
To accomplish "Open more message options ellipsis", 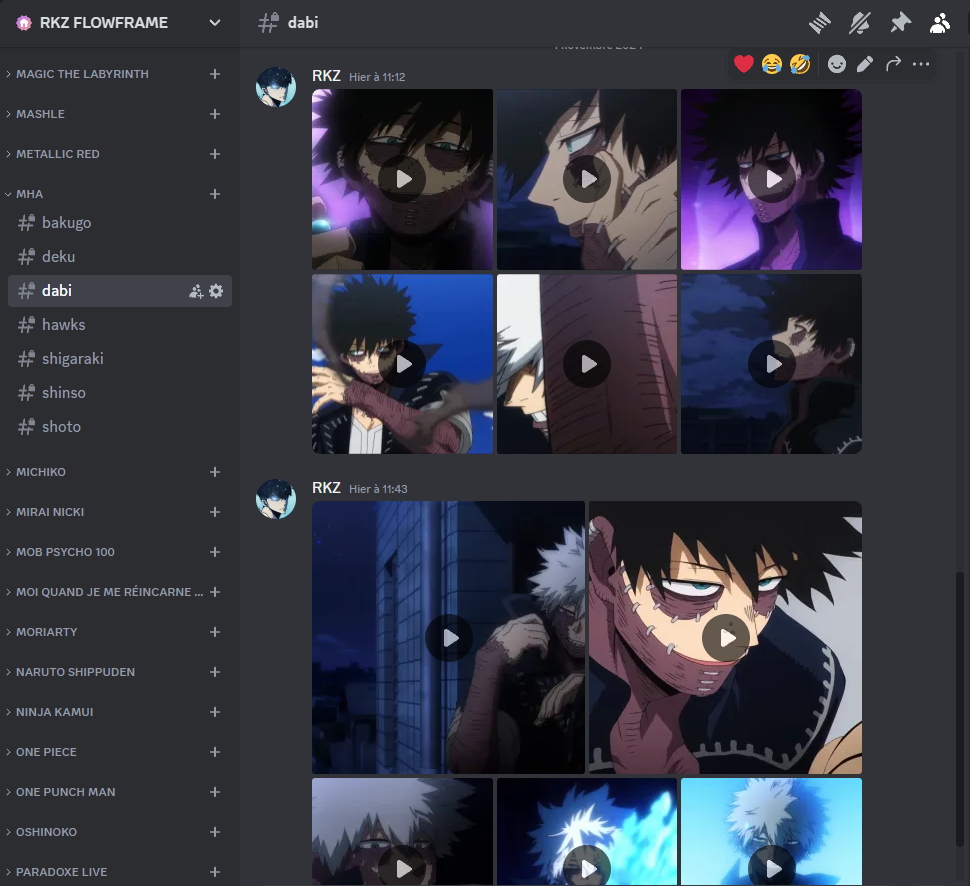I will pos(921,64).
